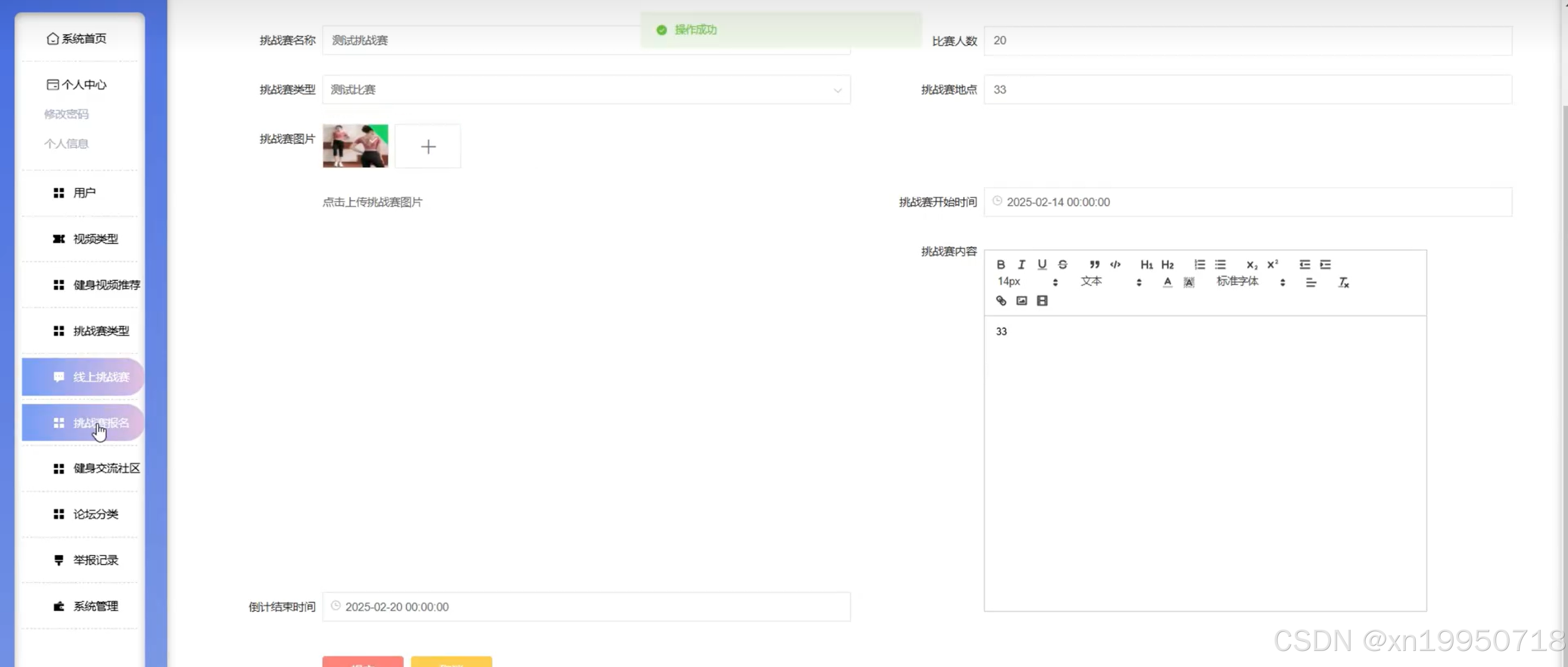Toggle strikethrough formatting in the editor
The width and height of the screenshot is (1568, 667).
pos(1063,264)
